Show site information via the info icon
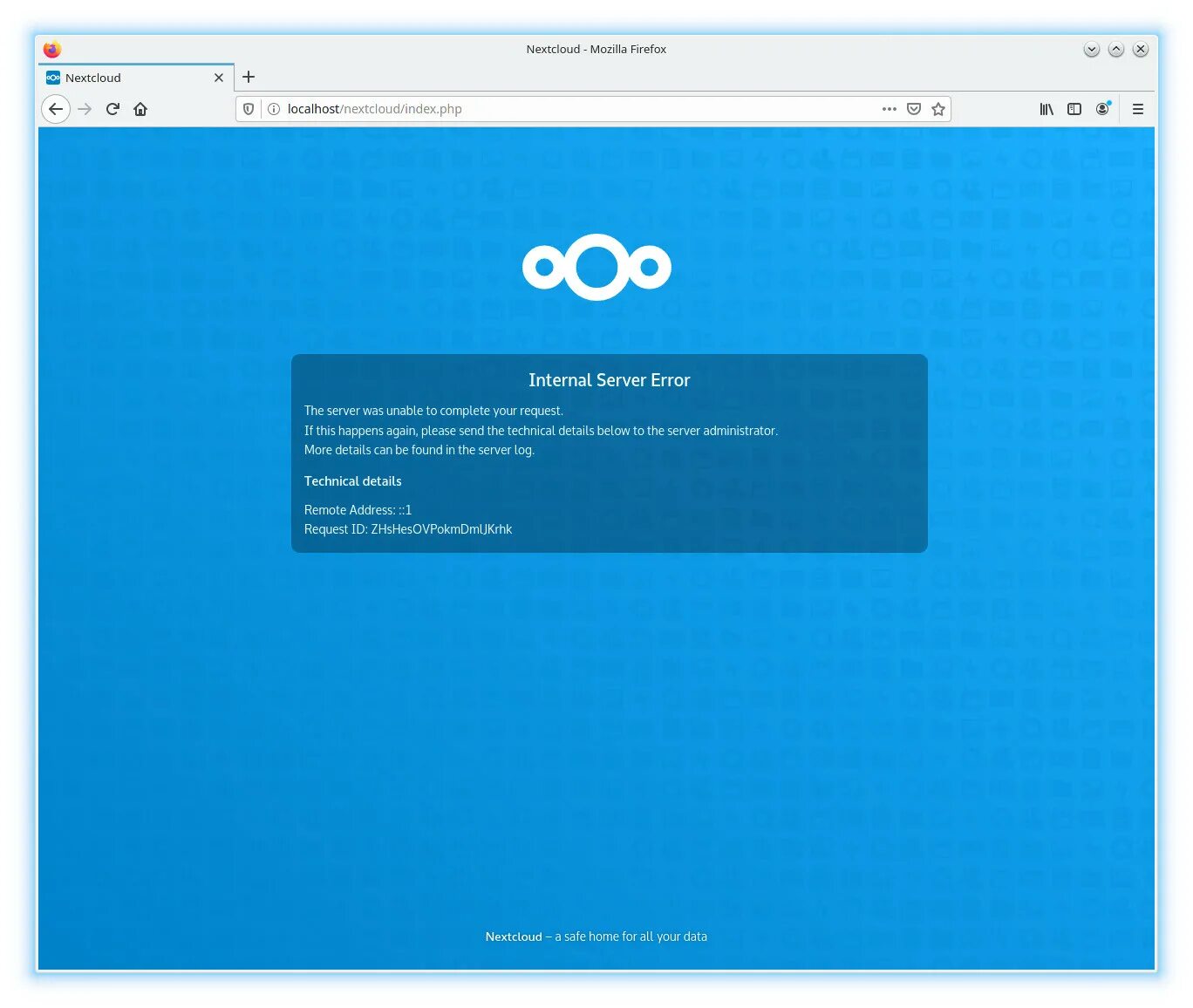This screenshot has height=1008, width=1193. point(273,109)
